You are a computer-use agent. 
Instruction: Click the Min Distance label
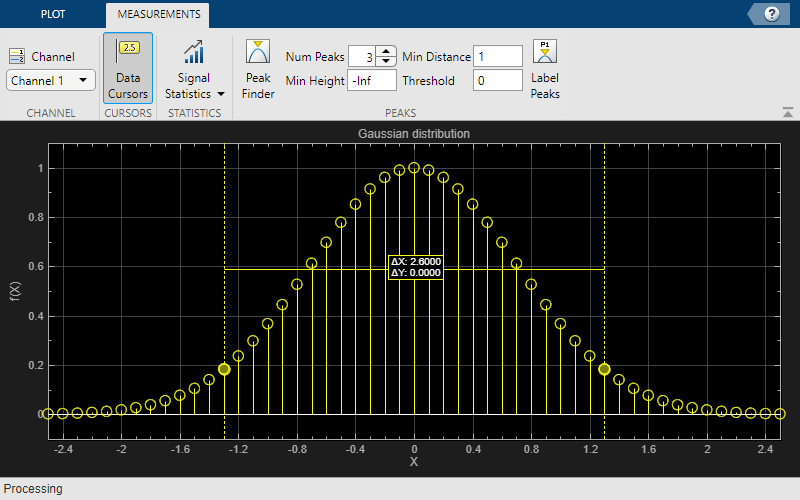(x=436, y=57)
